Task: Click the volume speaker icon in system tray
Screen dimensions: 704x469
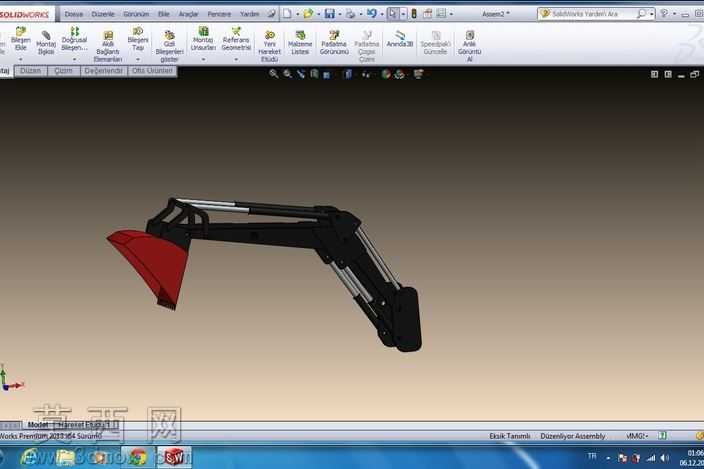Action: click(665, 458)
